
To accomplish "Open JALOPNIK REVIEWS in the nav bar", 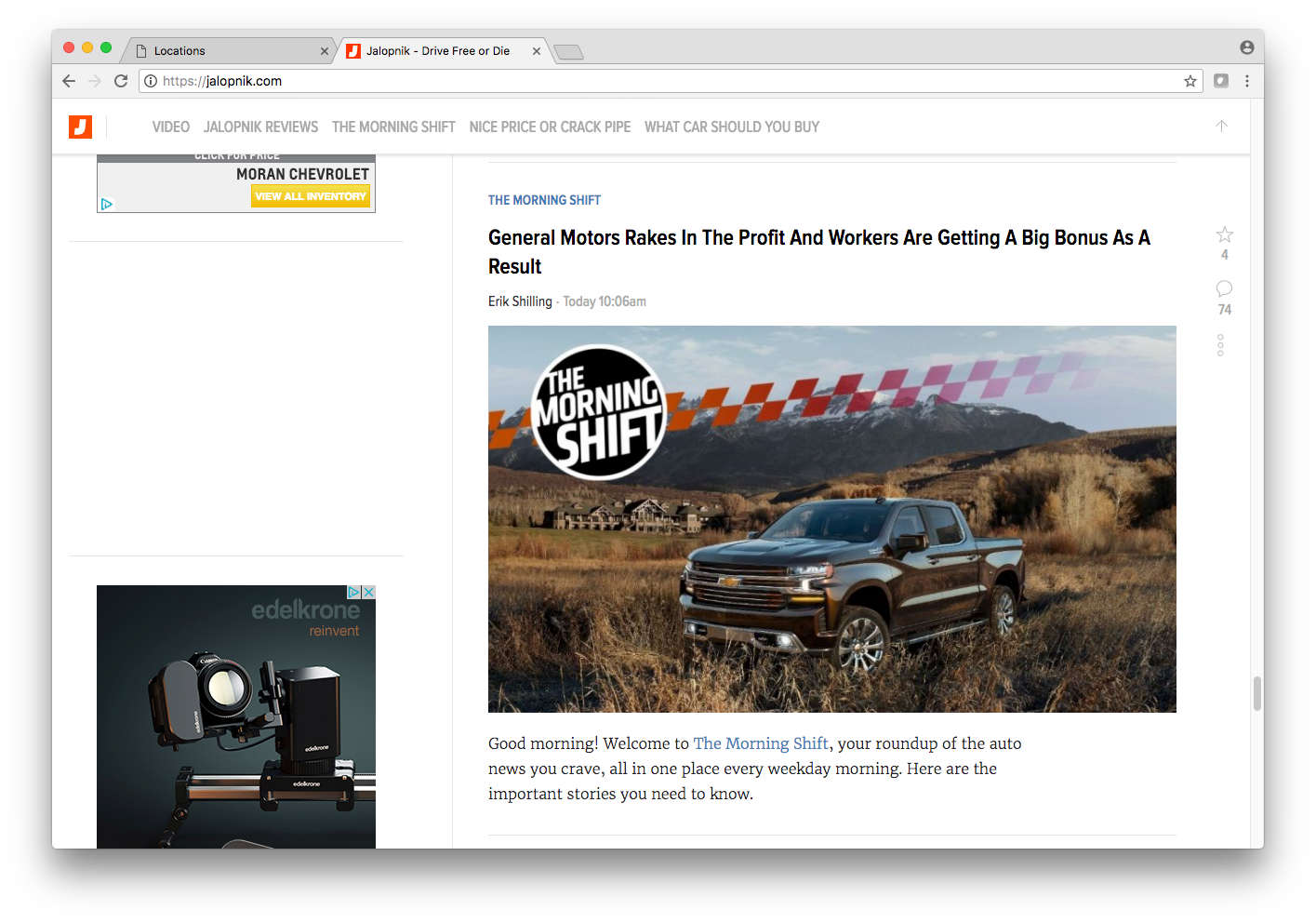I will (260, 127).
